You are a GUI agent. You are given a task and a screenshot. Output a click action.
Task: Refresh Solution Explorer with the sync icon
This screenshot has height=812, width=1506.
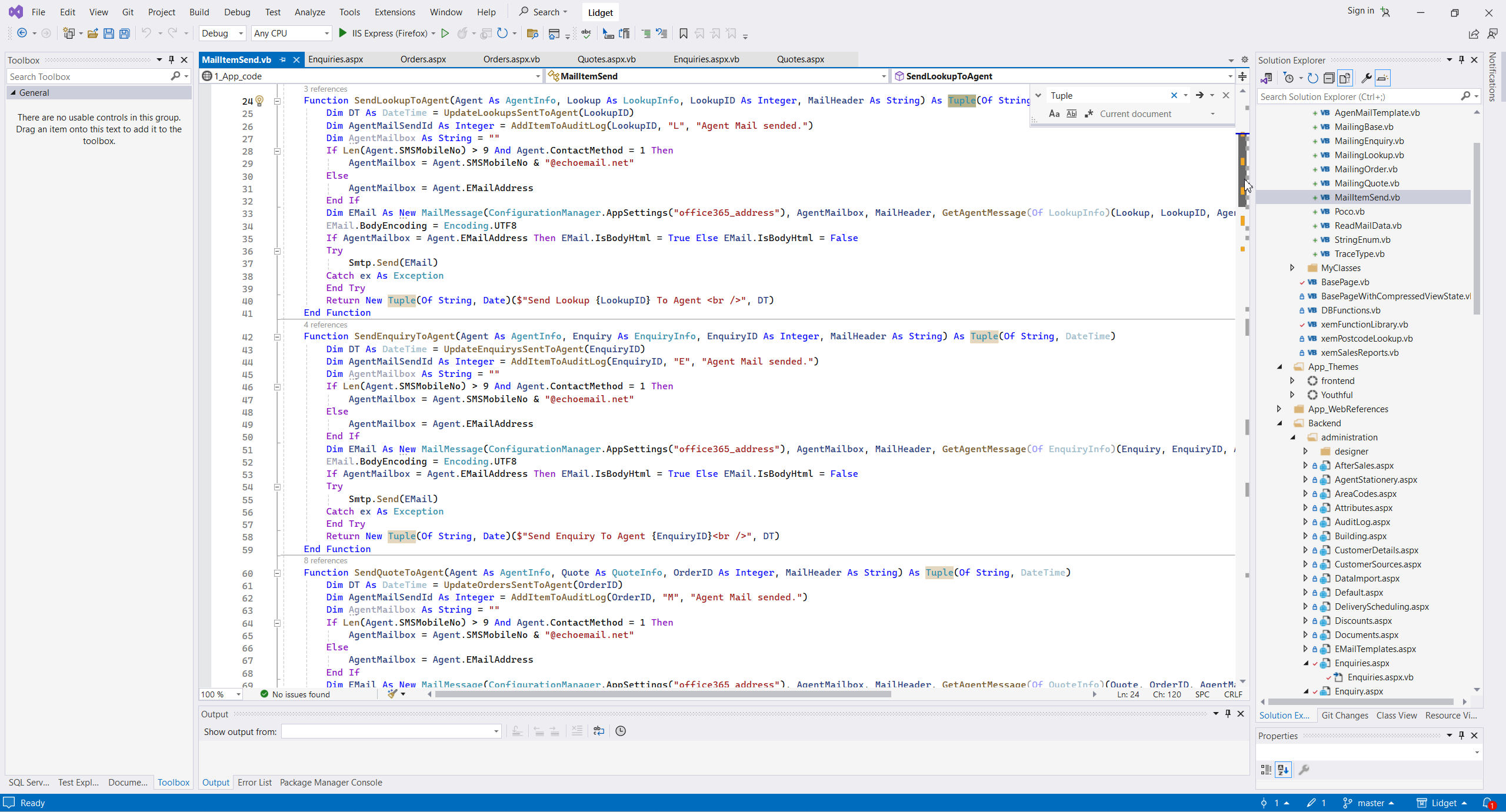point(1312,78)
